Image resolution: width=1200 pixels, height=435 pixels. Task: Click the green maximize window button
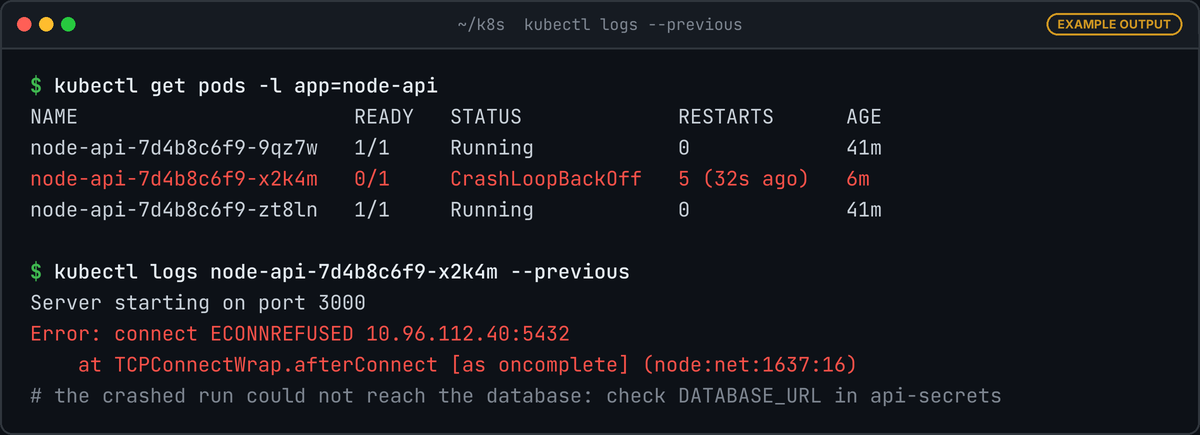(68, 24)
